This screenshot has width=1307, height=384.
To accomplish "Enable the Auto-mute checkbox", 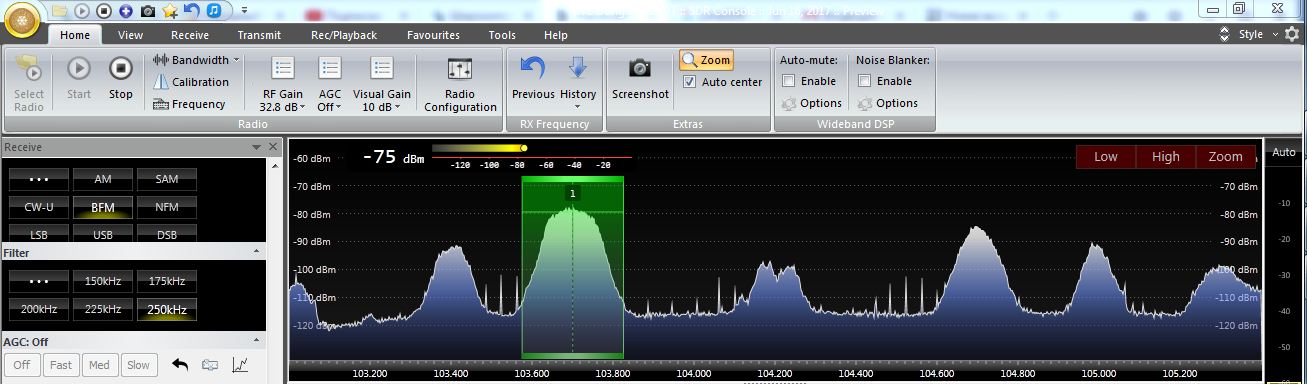I will tap(789, 81).
